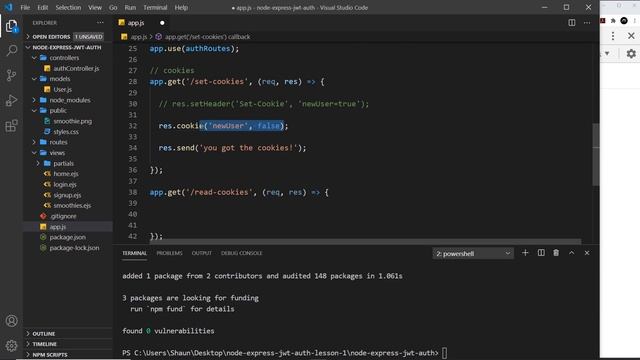Open the Accounts menu icon

pyautogui.click(x=11, y=321)
